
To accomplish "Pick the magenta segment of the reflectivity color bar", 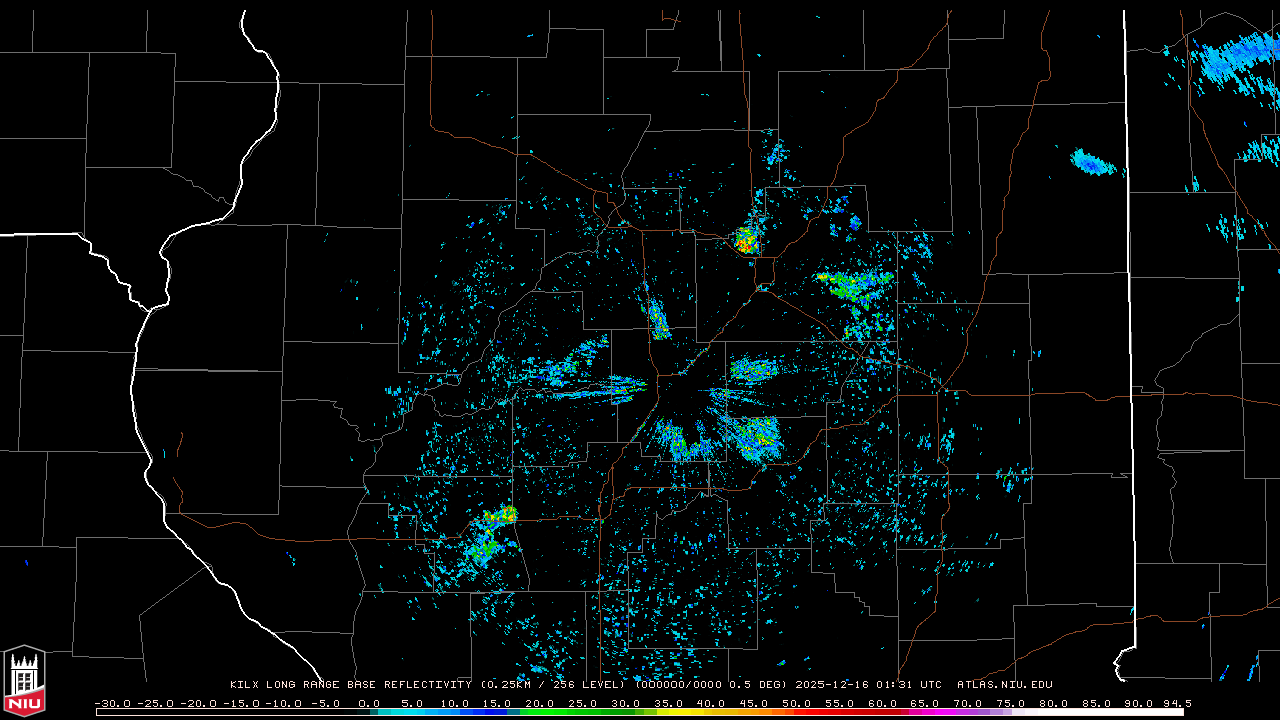I will coord(930,712).
